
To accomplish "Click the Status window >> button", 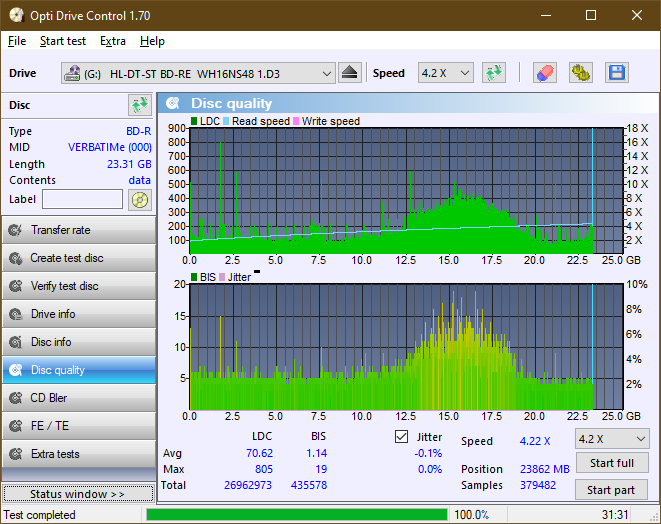I will 78,494.
